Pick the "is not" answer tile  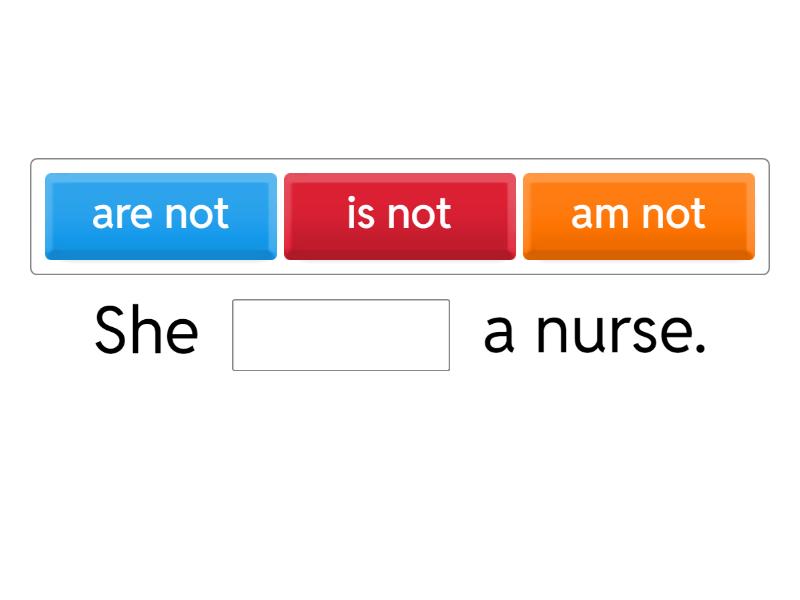pos(399,216)
